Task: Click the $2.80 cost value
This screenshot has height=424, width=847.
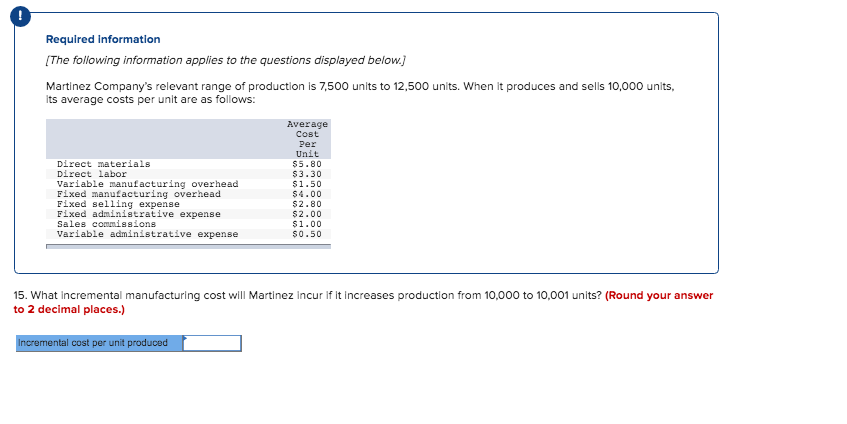Action: (307, 204)
